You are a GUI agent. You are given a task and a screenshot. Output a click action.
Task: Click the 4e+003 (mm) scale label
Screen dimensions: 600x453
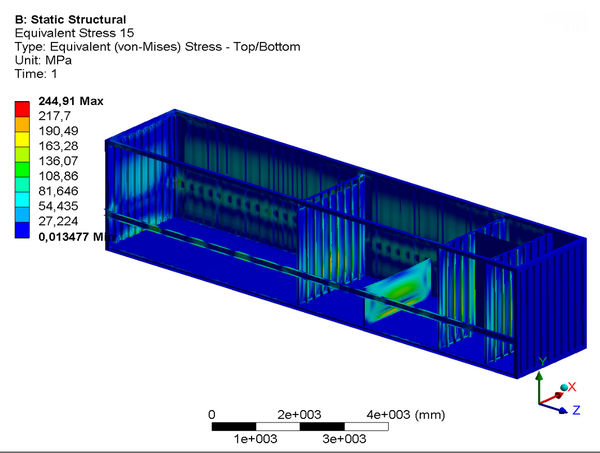405,414
